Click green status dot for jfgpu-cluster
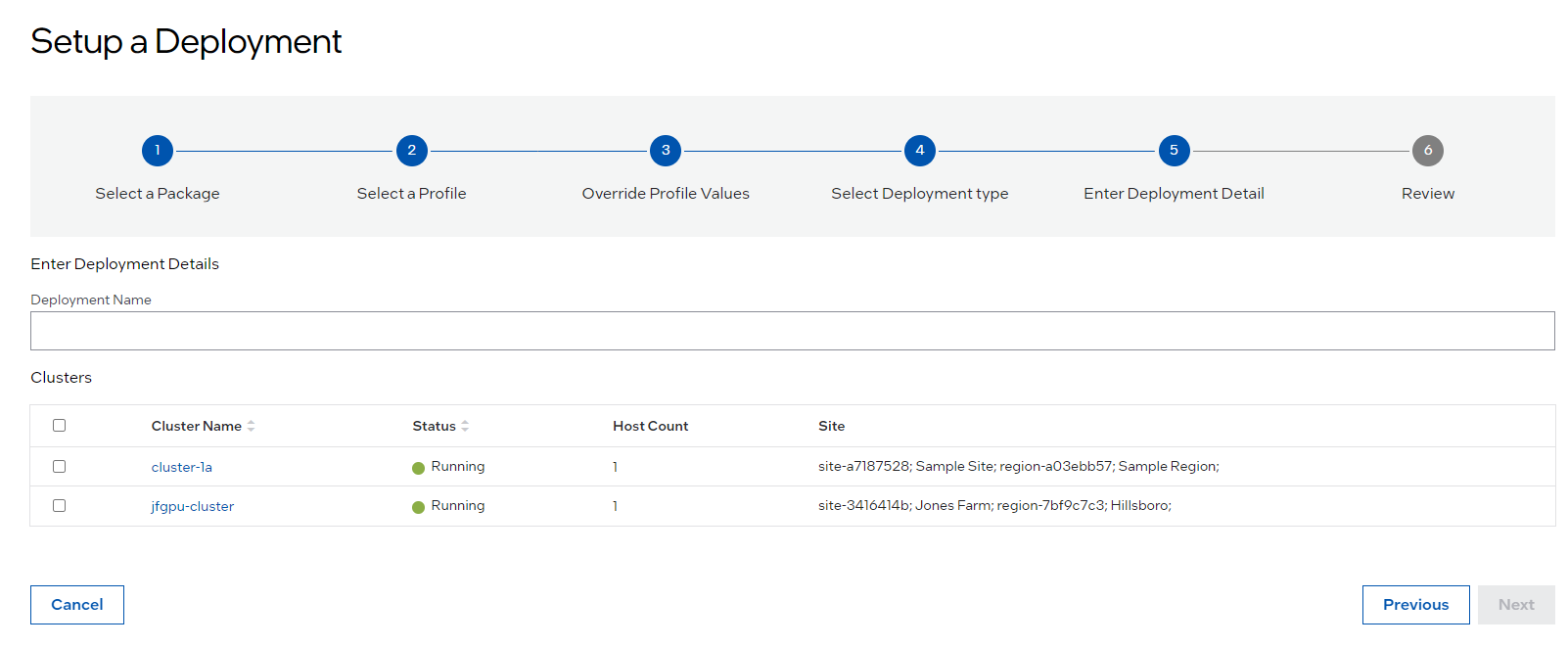This screenshot has height=647, width=1568. click(x=419, y=507)
